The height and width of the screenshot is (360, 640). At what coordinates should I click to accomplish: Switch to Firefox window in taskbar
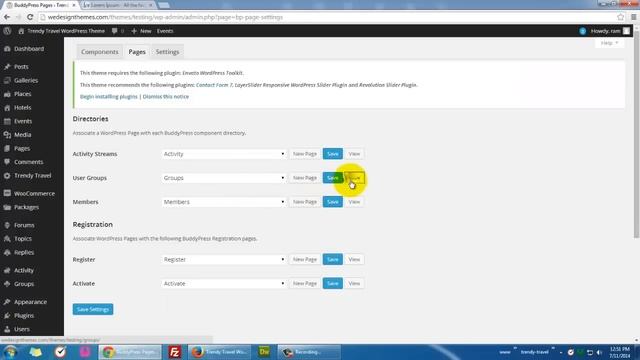[220, 352]
